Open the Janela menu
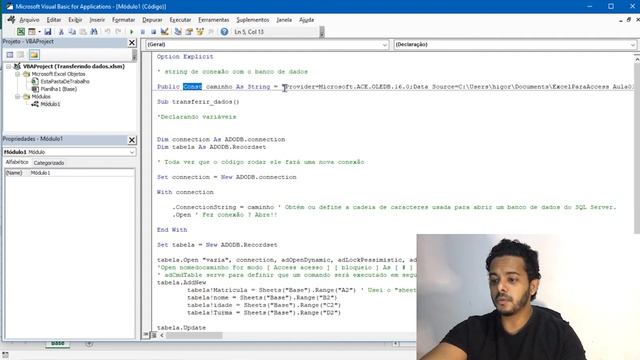 (x=284, y=20)
